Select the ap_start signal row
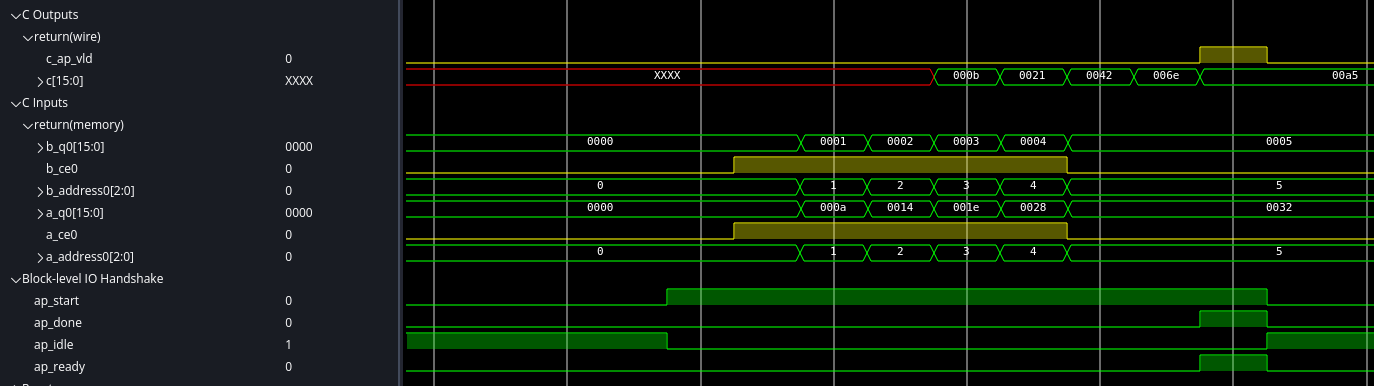The image size is (1374, 386). click(200, 301)
